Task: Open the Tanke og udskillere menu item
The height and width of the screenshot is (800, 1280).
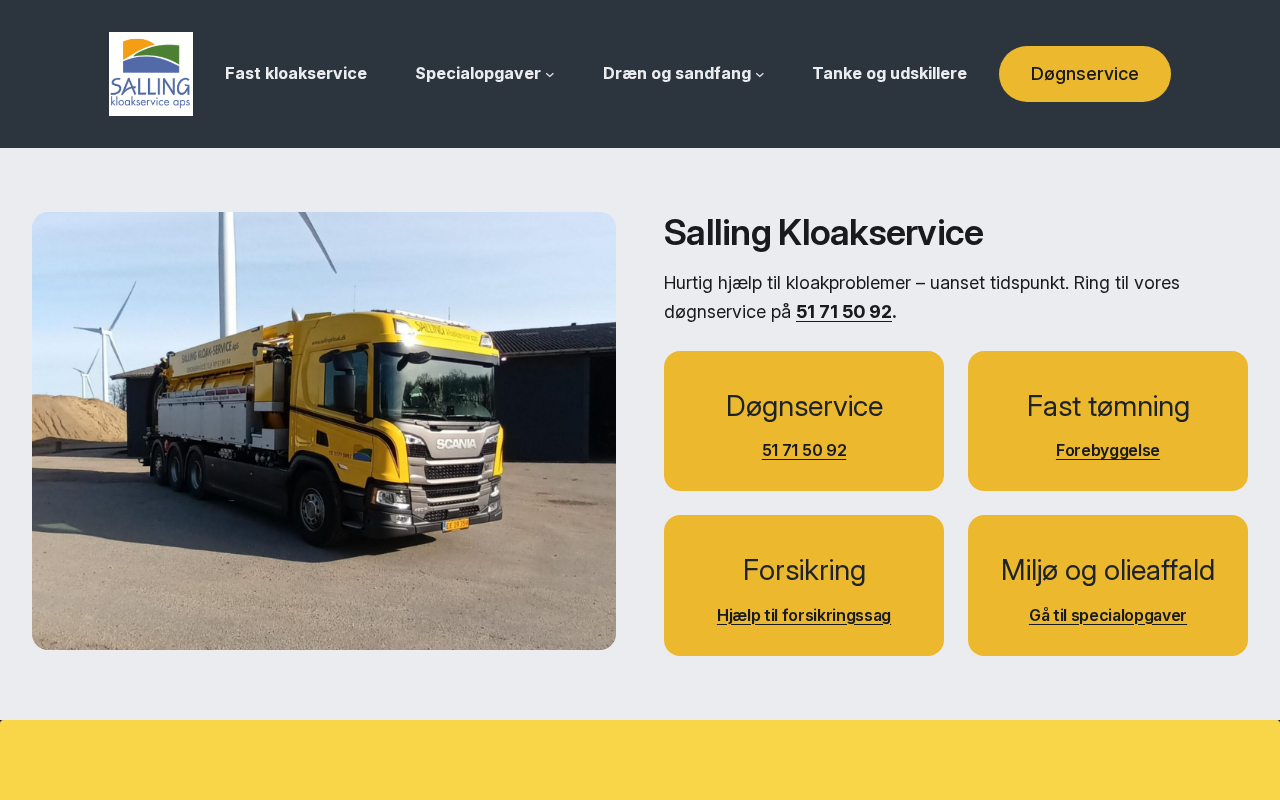Action: [889, 73]
